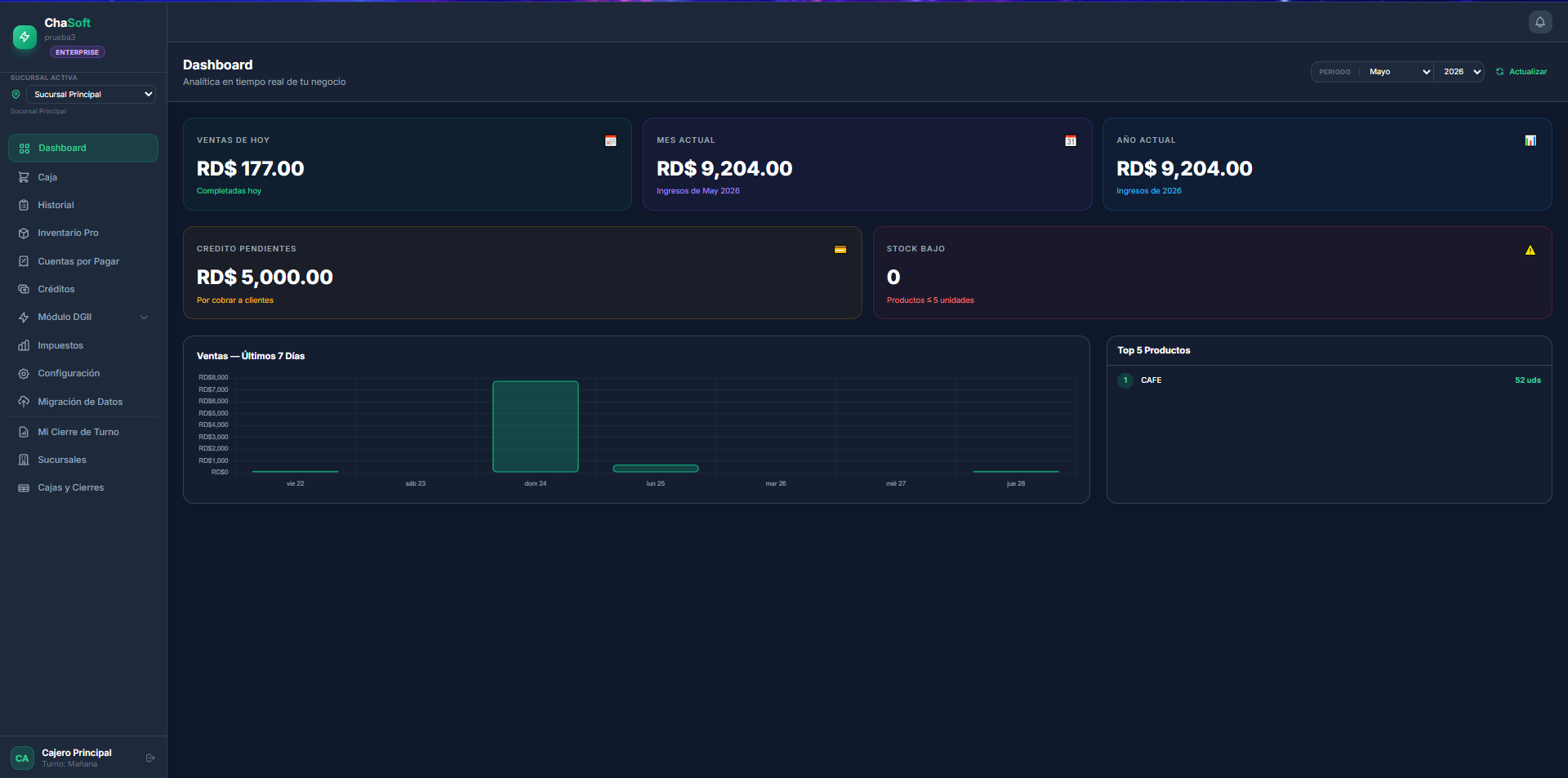Click the 'Productos ≤ 5 unidades' label

tap(930, 300)
